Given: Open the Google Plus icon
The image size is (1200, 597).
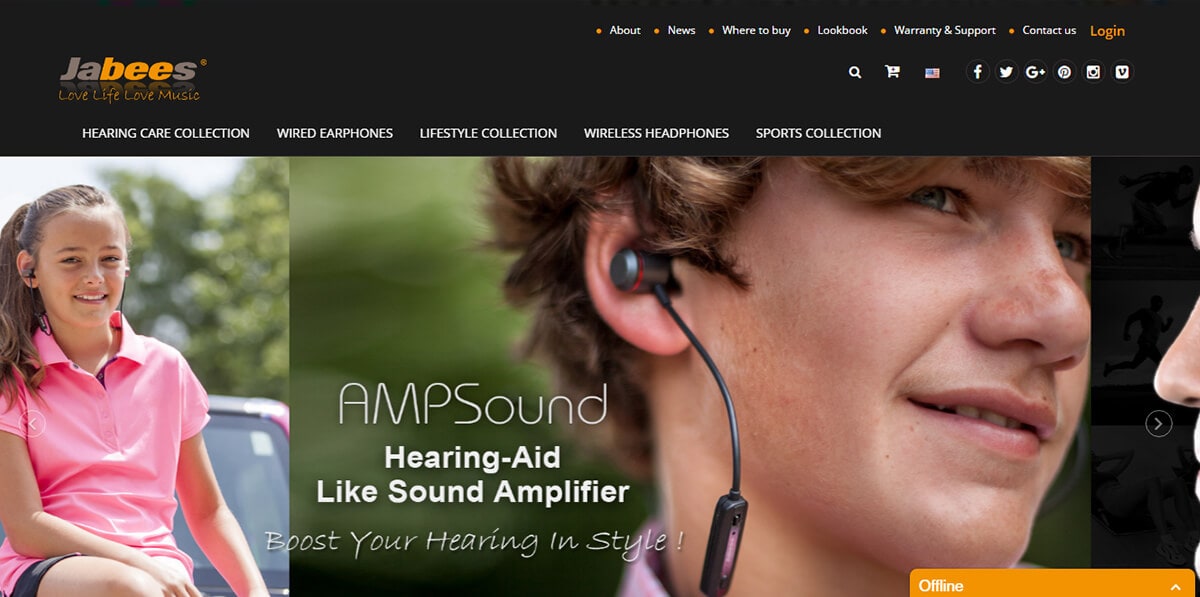Looking at the screenshot, I should pos(1035,72).
